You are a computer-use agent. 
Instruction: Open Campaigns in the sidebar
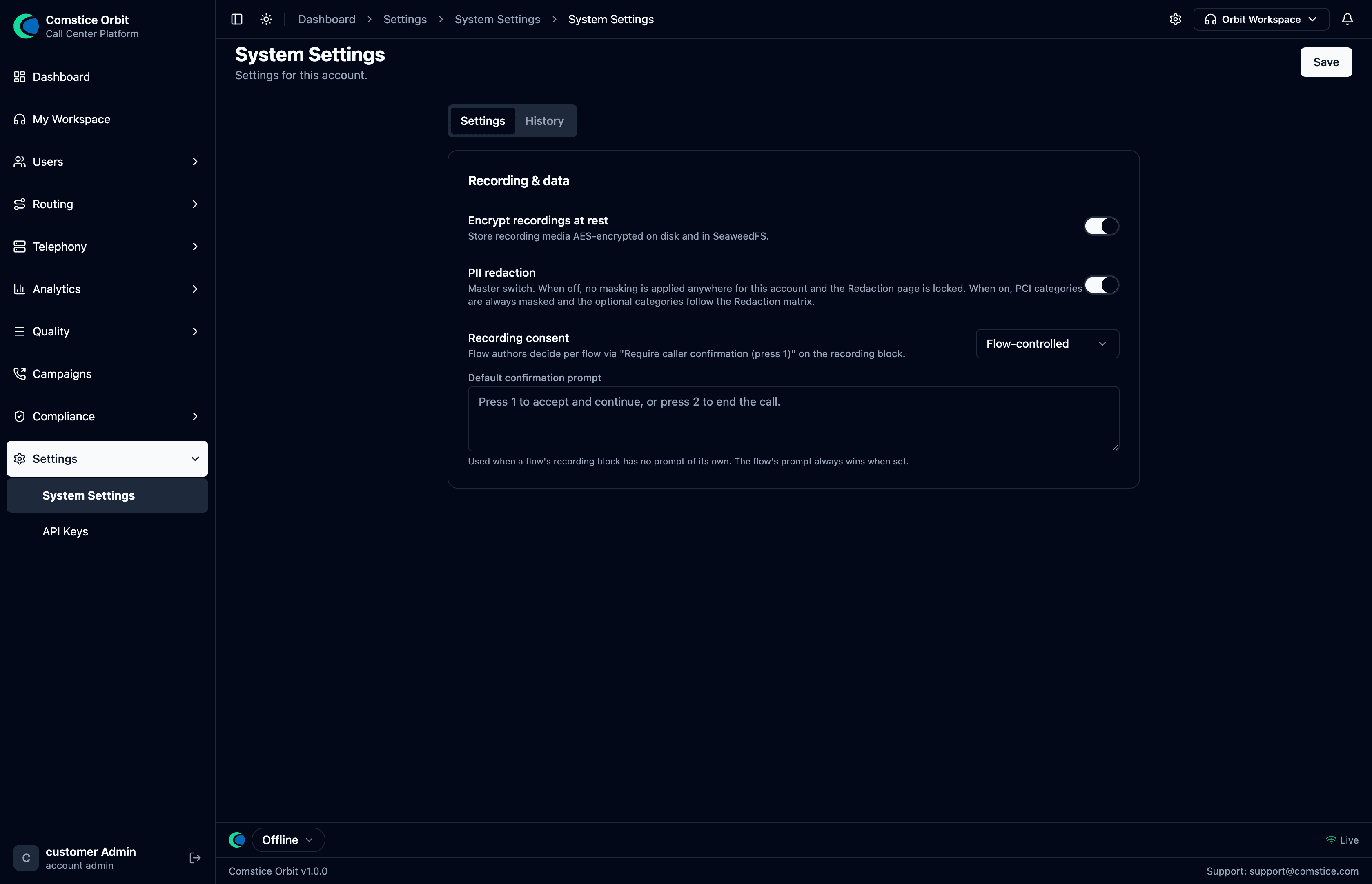[x=107, y=374]
